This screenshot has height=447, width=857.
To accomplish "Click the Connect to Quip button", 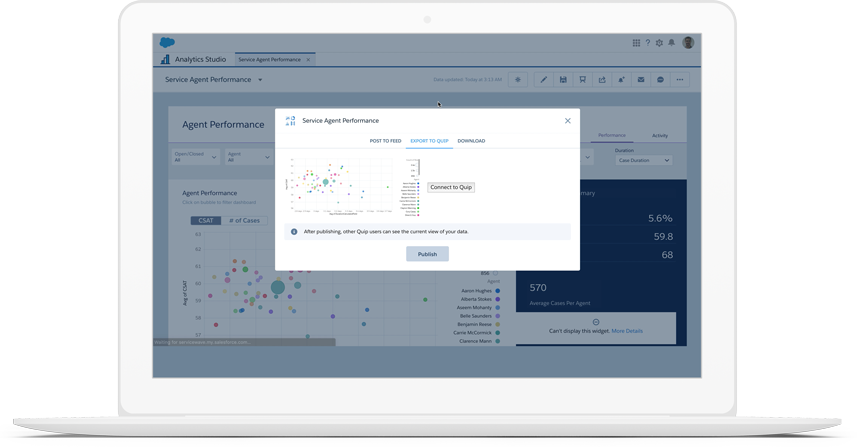I will (451, 187).
